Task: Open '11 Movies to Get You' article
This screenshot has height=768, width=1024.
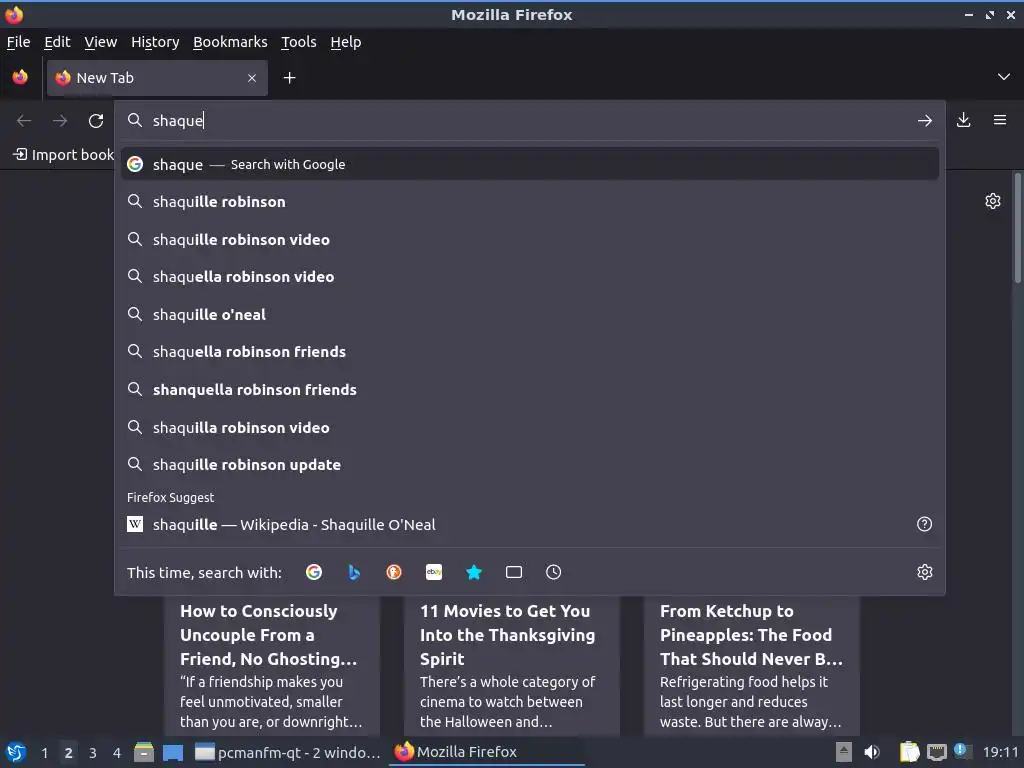Action: 511,666
